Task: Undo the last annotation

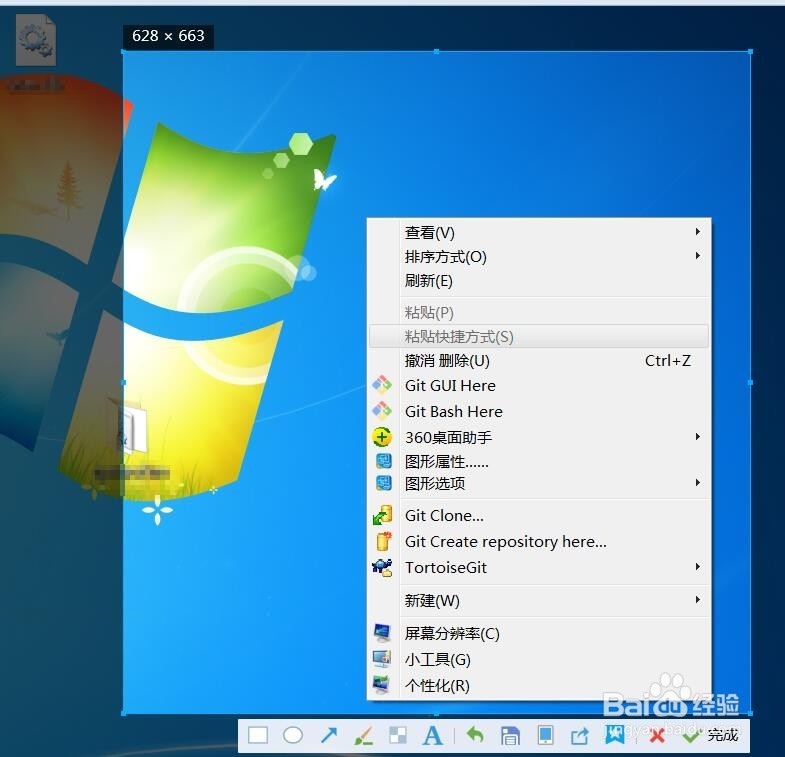Action: click(x=475, y=735)
